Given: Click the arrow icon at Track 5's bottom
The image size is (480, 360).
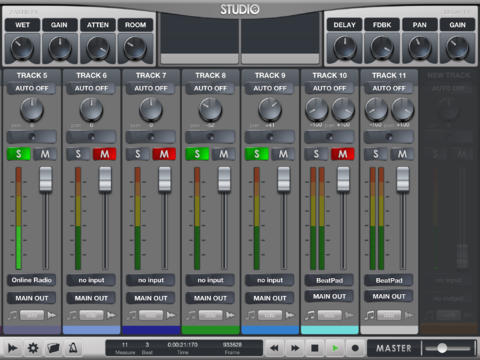Looking at the screenshot, I should (x=51, y=315).
